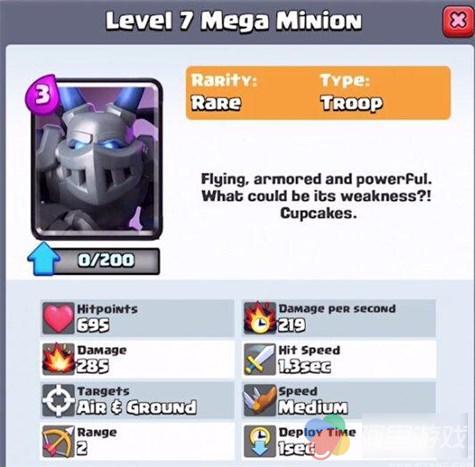475x467 pixels.
Task: Tap the Air & Ground targets value
Action: coord(137,407)
